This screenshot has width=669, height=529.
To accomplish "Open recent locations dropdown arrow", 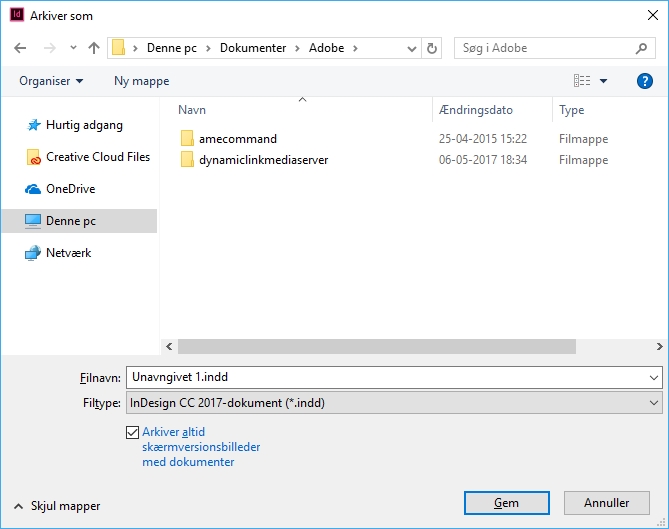I will 73,48.
